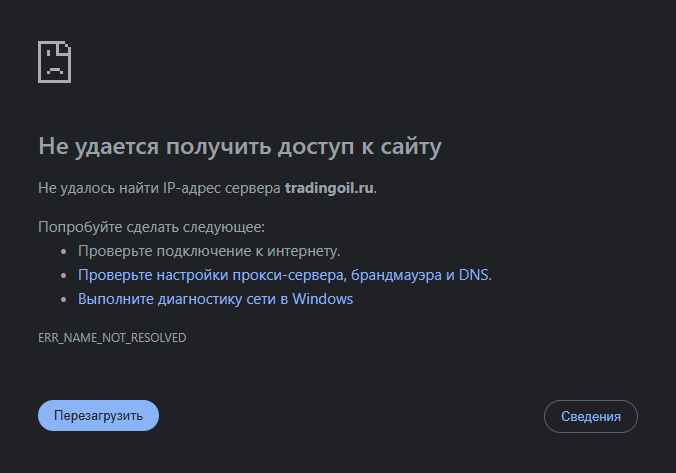
Task: Click the 'Попробуйте сделать следующее:' line
Action: coord(151,227)
